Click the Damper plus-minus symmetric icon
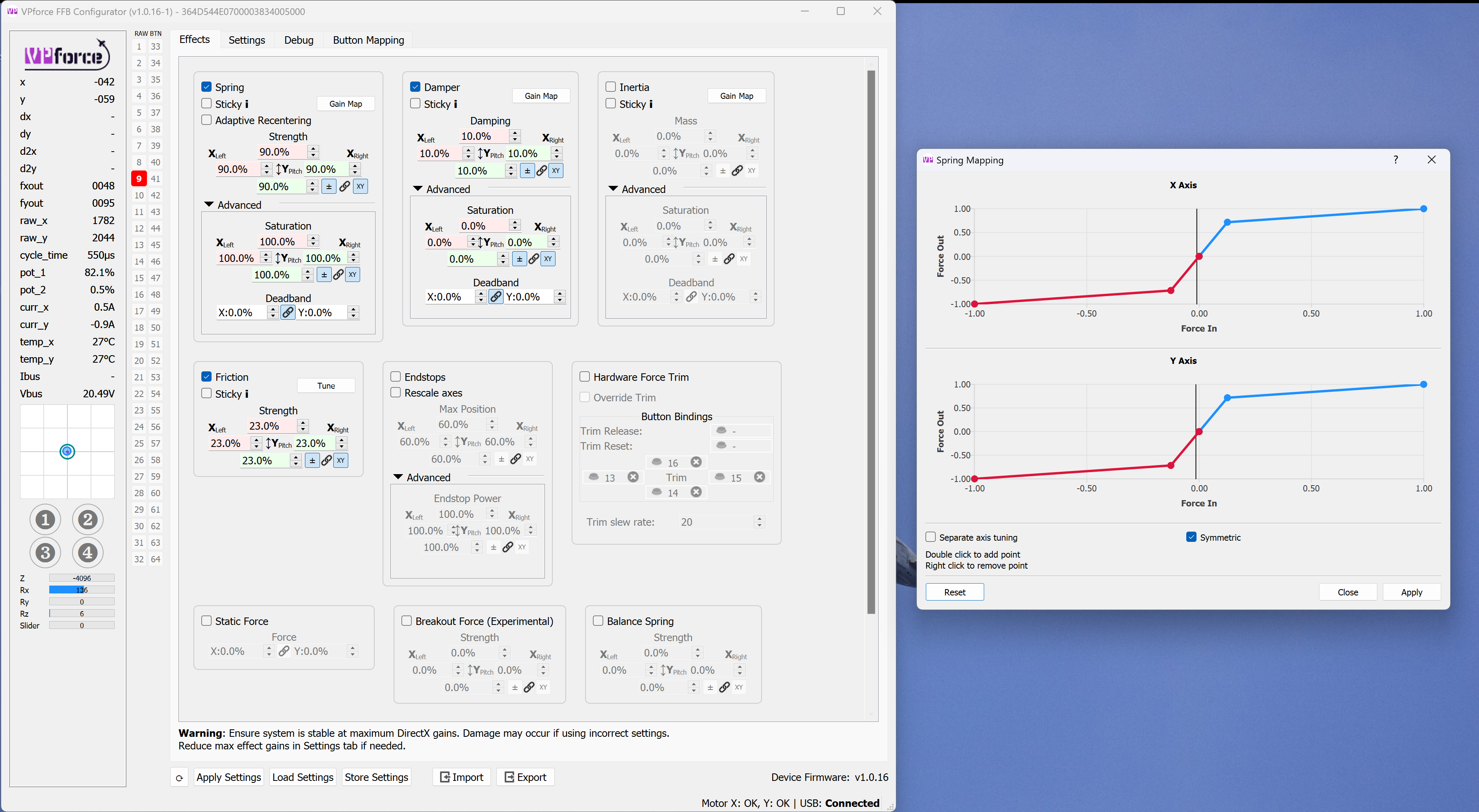The image size is (1479, 812). (x=527, y=171)
